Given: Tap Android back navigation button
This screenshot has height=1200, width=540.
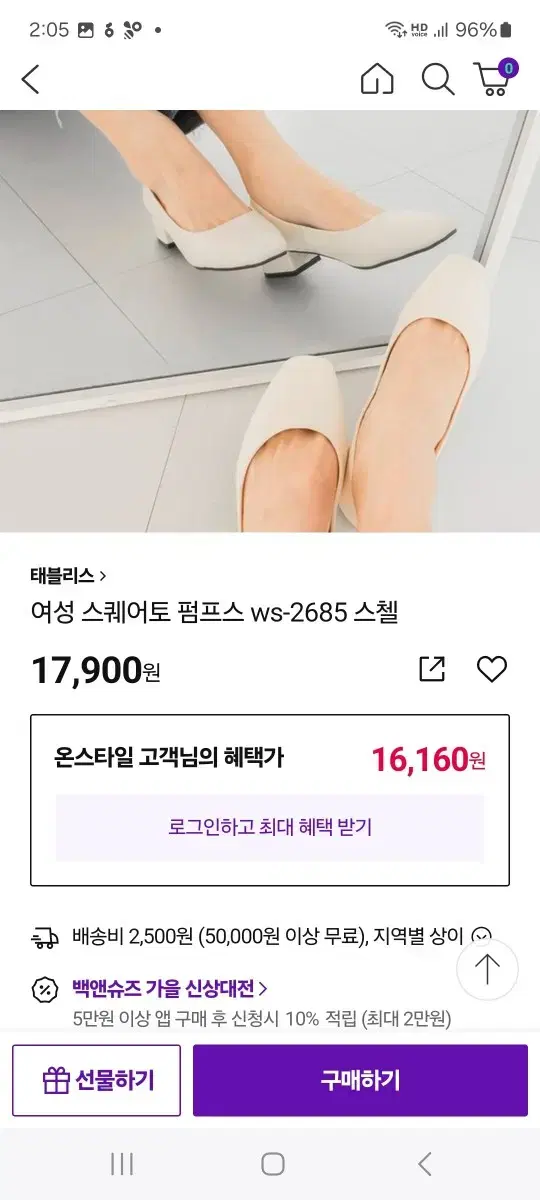Looking at the screenshot, I should (425, 1163).
